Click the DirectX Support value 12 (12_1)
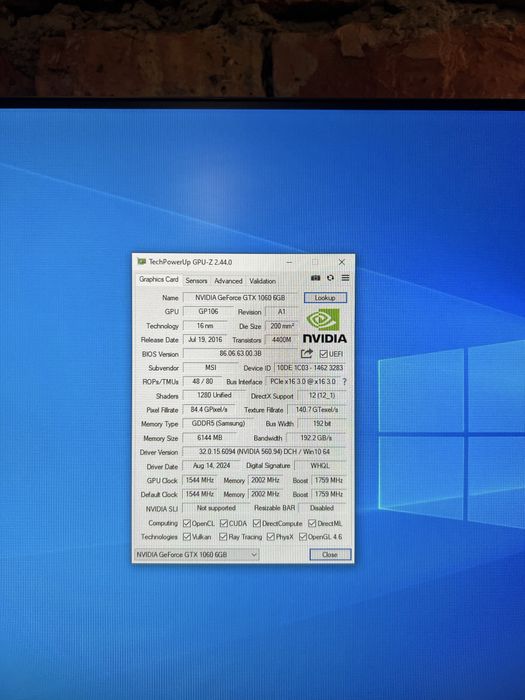Image resolution: width=525 pixels, height=700 pixels. pos(321,395)
